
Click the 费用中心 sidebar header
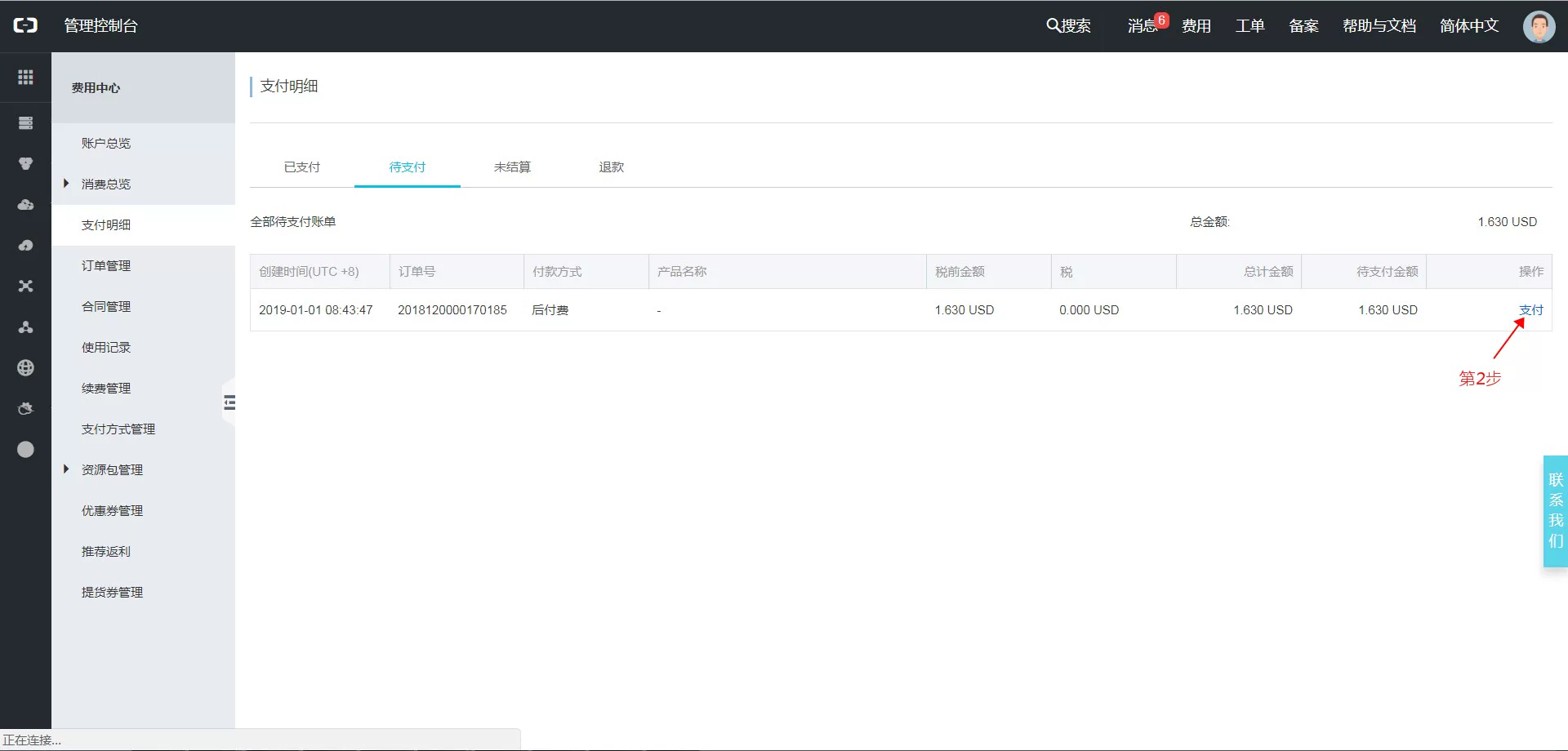[96, 87]
